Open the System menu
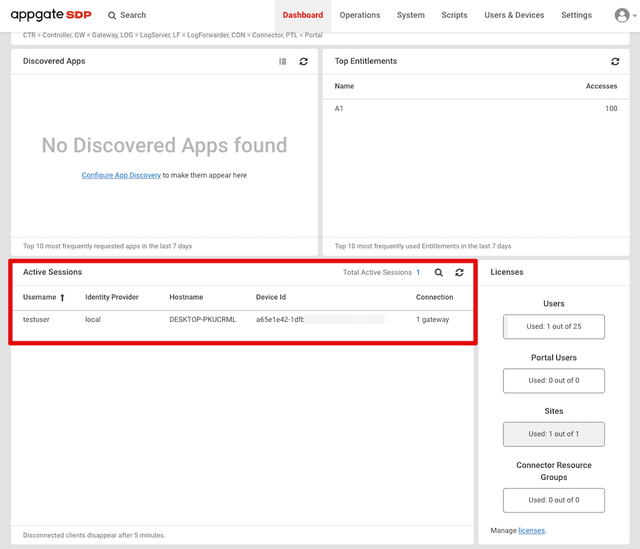The image size is (640, 549). [411, 15]
